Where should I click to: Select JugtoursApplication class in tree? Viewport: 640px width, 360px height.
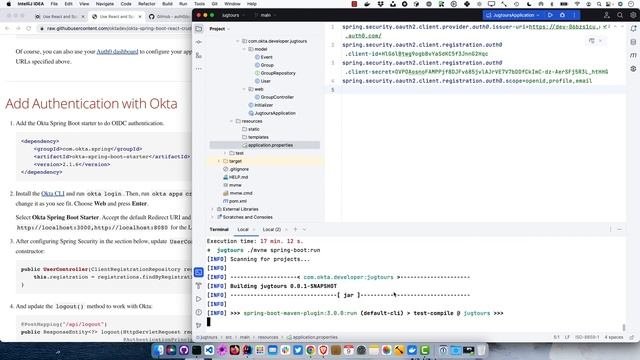(x=275, y=113)
